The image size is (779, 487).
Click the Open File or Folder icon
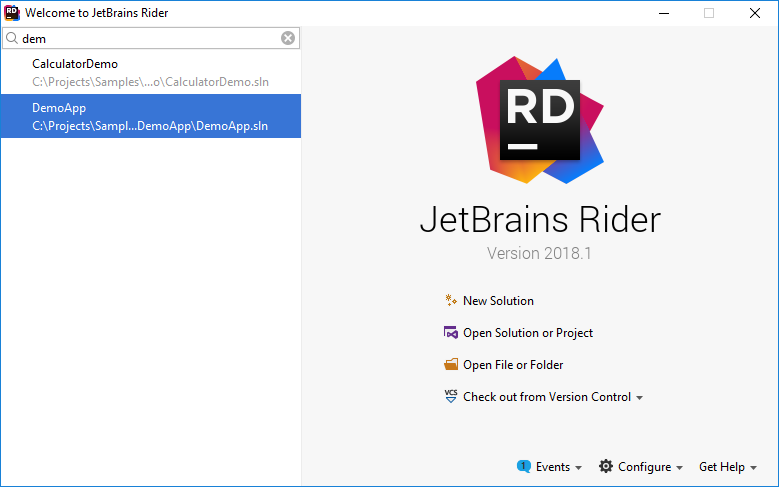[451, 365]
